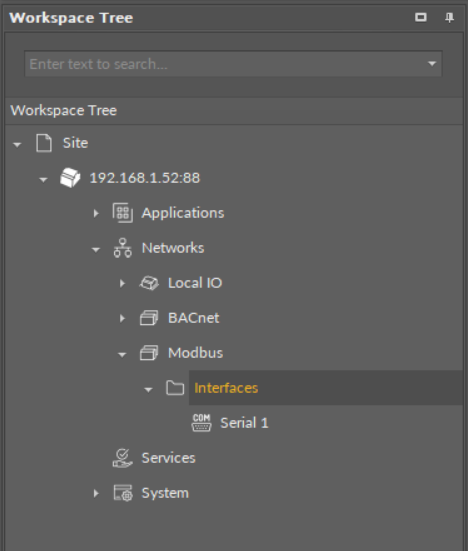This screenshot has width=468, height=551.
Task: Click the Services icon
Action: [123, 458]
